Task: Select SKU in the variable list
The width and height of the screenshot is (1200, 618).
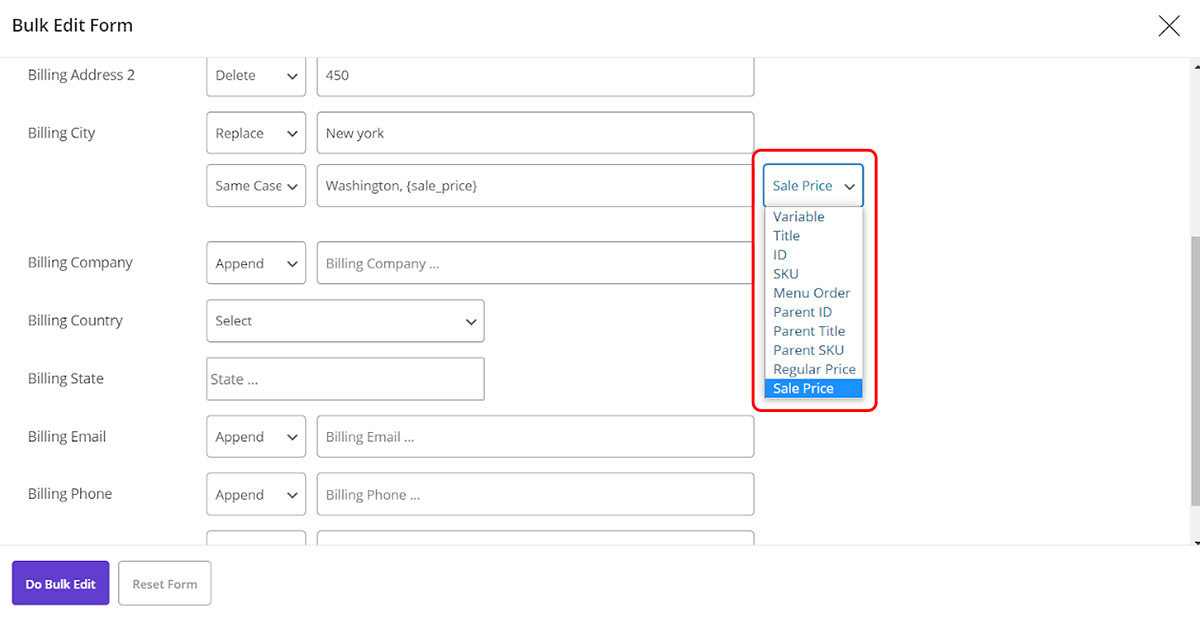Action: coord(786,274)
